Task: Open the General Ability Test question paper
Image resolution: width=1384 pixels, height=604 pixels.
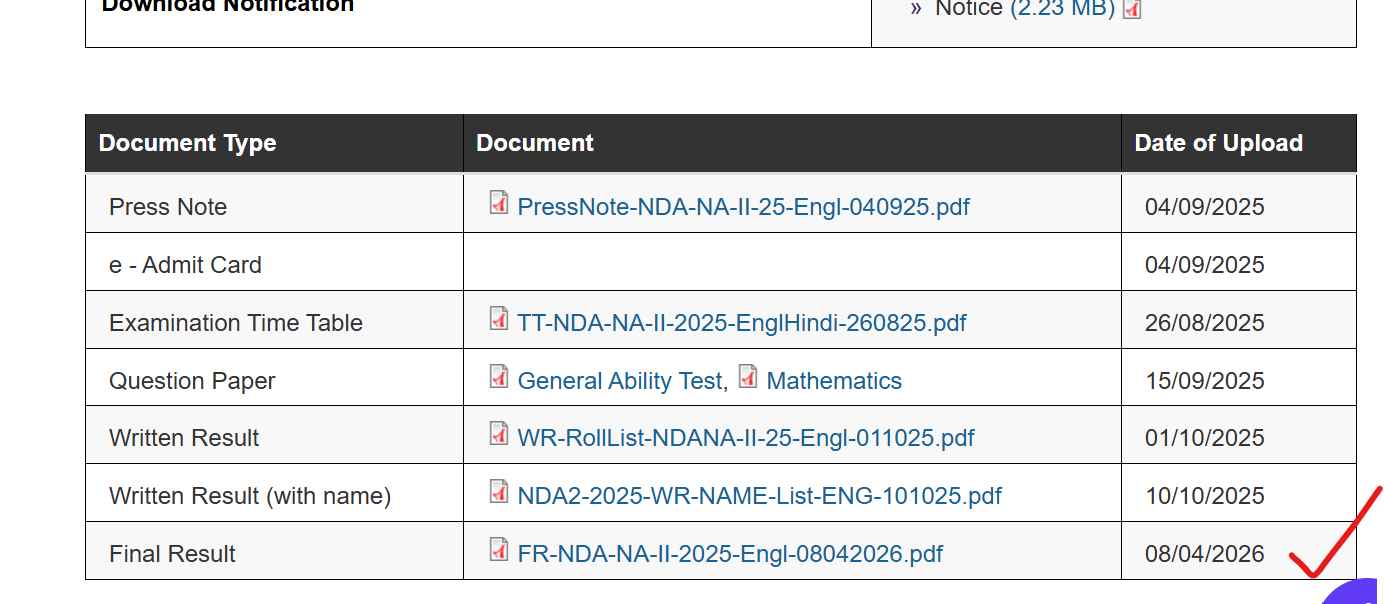Action: [x=620, y=380]
